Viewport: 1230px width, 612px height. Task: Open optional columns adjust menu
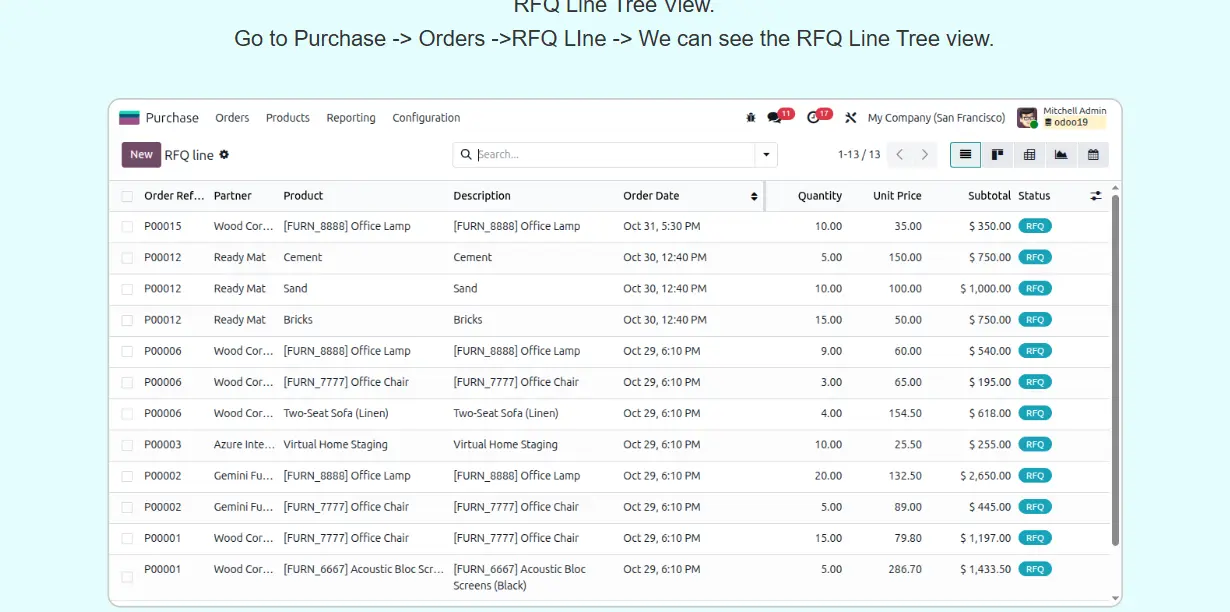pyautogui.click(x=1096, y=196)
